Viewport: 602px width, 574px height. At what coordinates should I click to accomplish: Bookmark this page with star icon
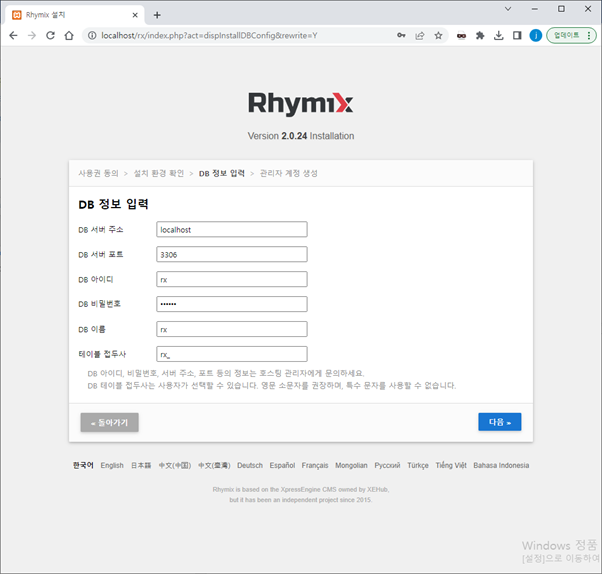(438, 36)
